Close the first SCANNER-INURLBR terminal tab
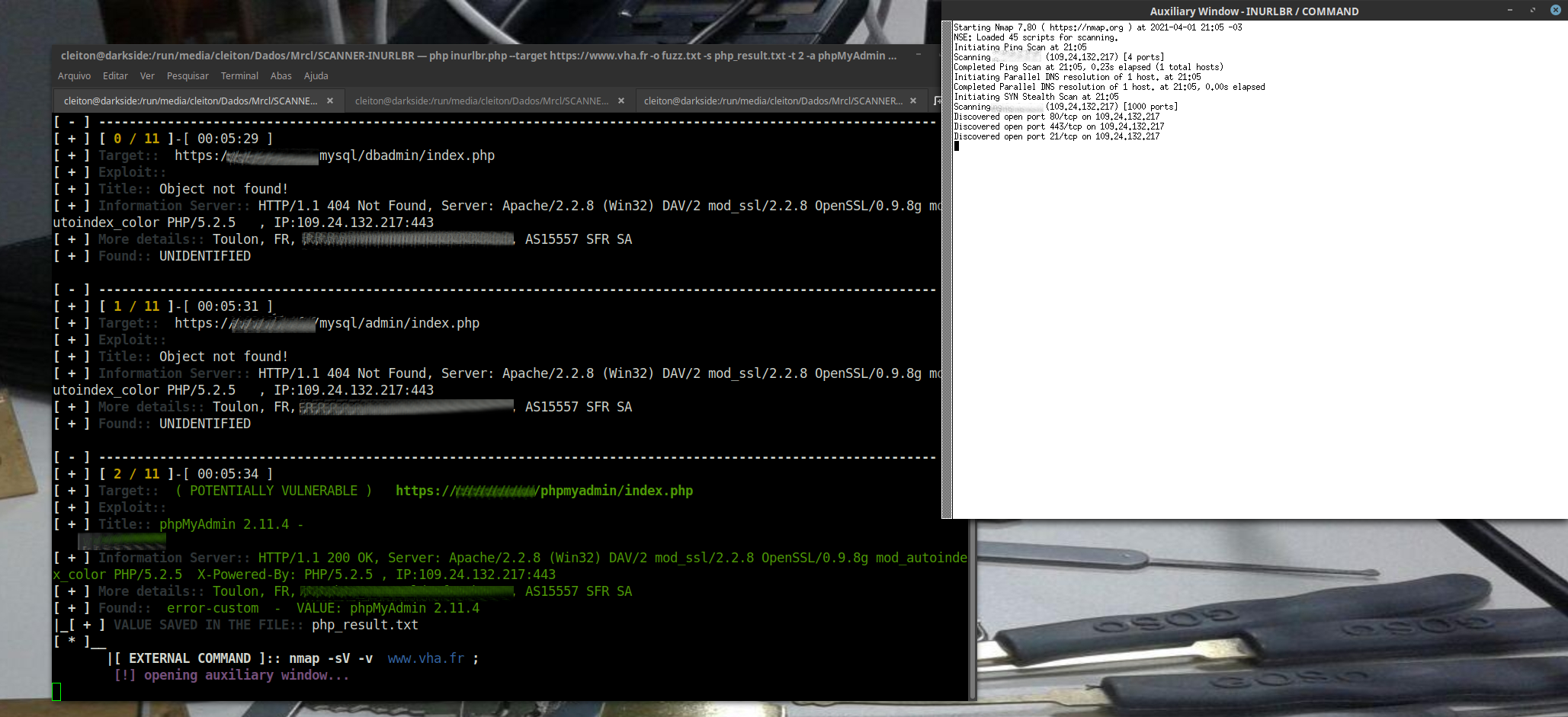Screen dimensions: 1568x717 329,100
